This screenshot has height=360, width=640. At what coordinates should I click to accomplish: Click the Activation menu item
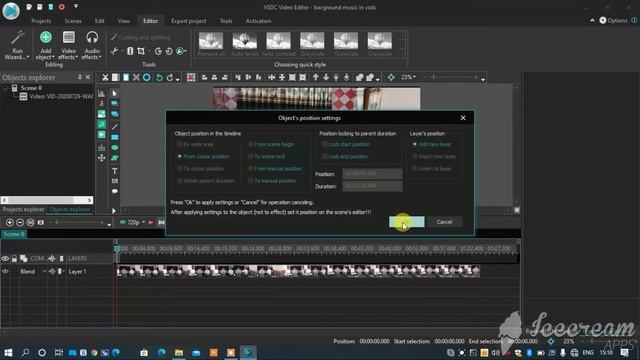coord(258,21)
